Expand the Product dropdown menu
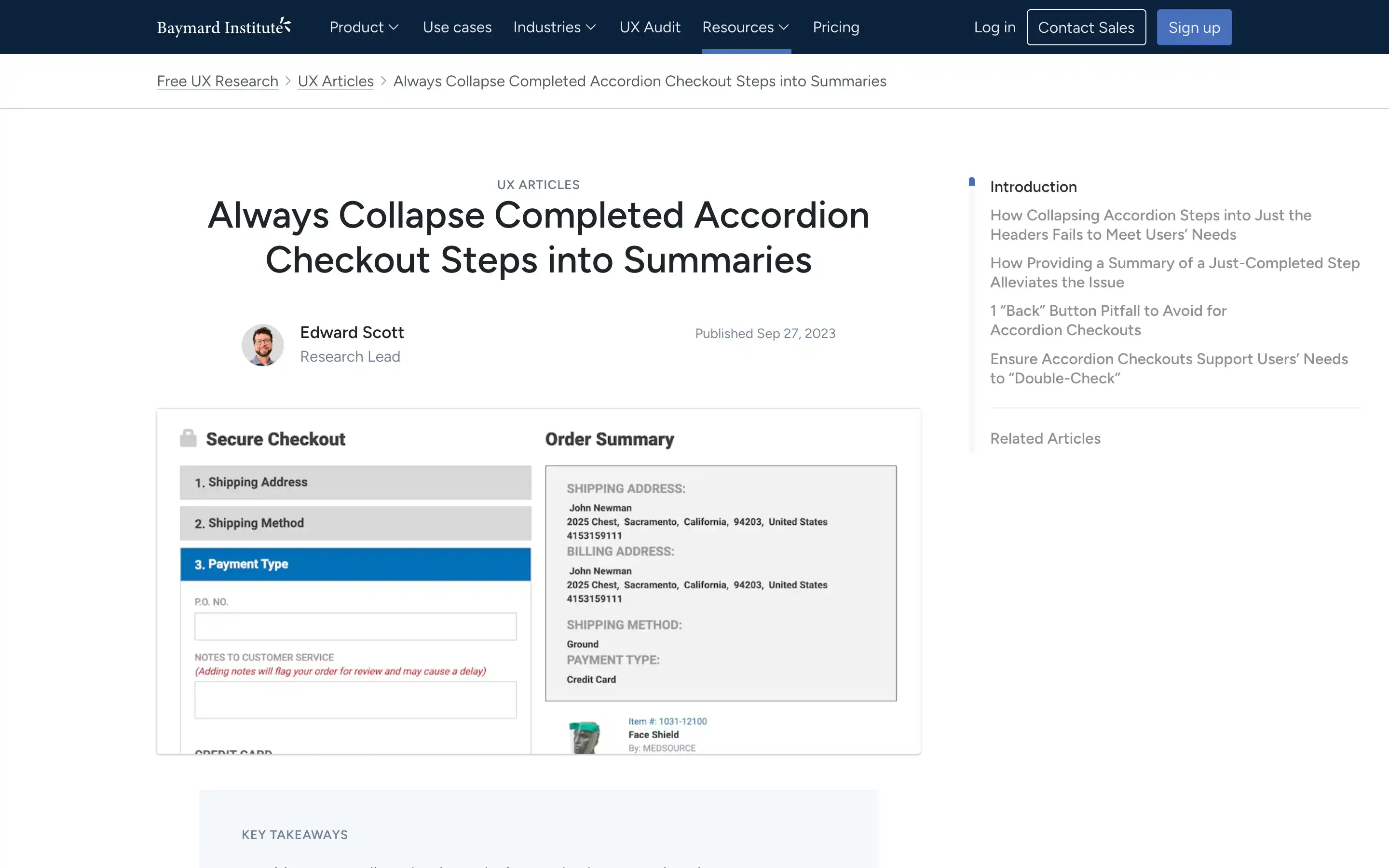The width and height of the screenshot is (1389, 868). click(364, 27)
